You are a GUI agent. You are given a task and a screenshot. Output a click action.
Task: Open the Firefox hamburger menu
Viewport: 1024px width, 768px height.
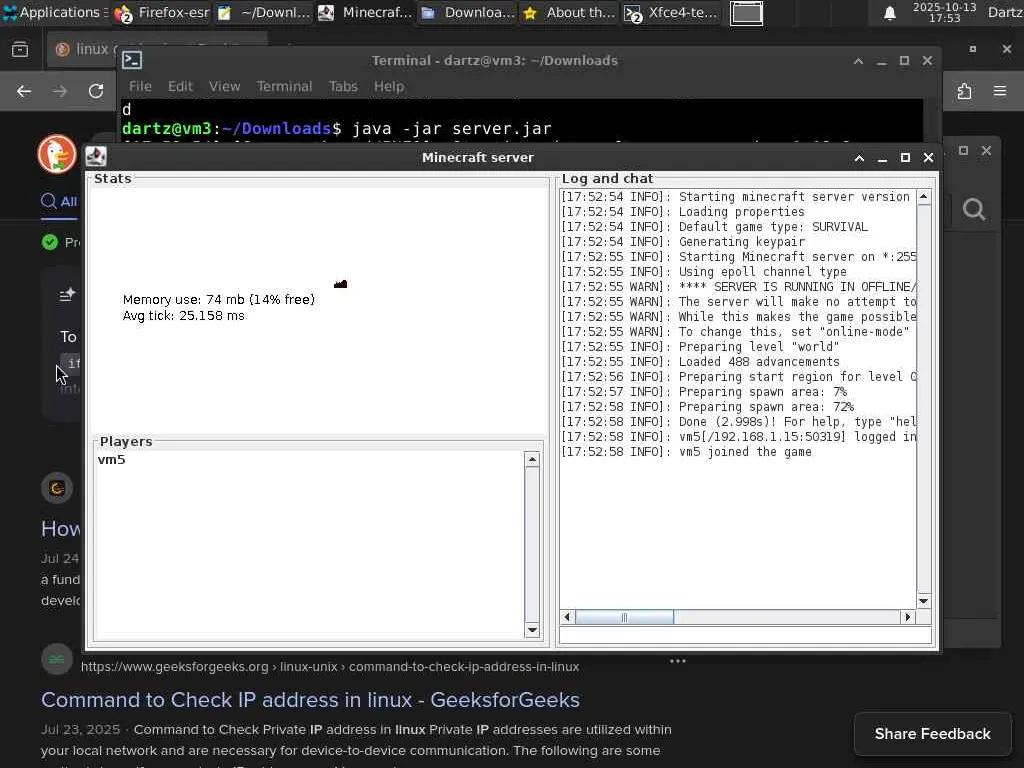(1000, 91)
